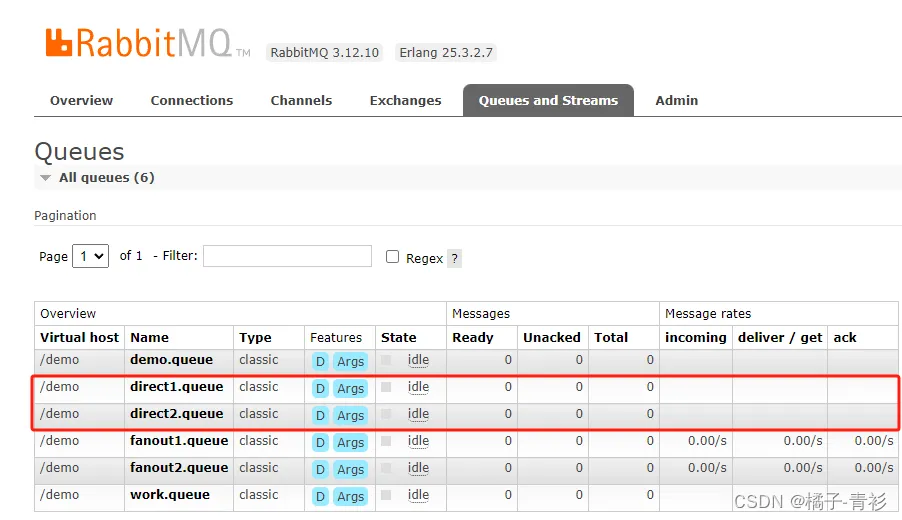Open the Admin tab
This screenshot has width=902, height=520.
(x=676, y=101)
